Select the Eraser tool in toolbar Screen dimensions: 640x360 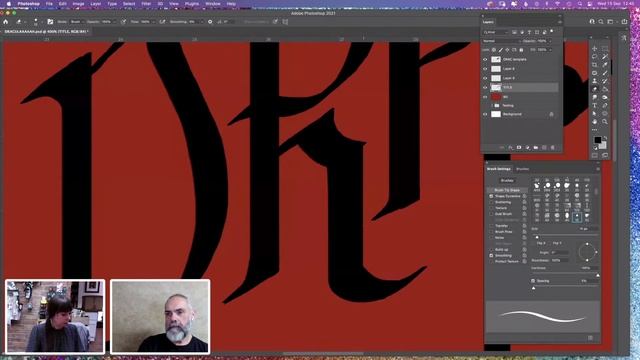[x=595, y=89]
